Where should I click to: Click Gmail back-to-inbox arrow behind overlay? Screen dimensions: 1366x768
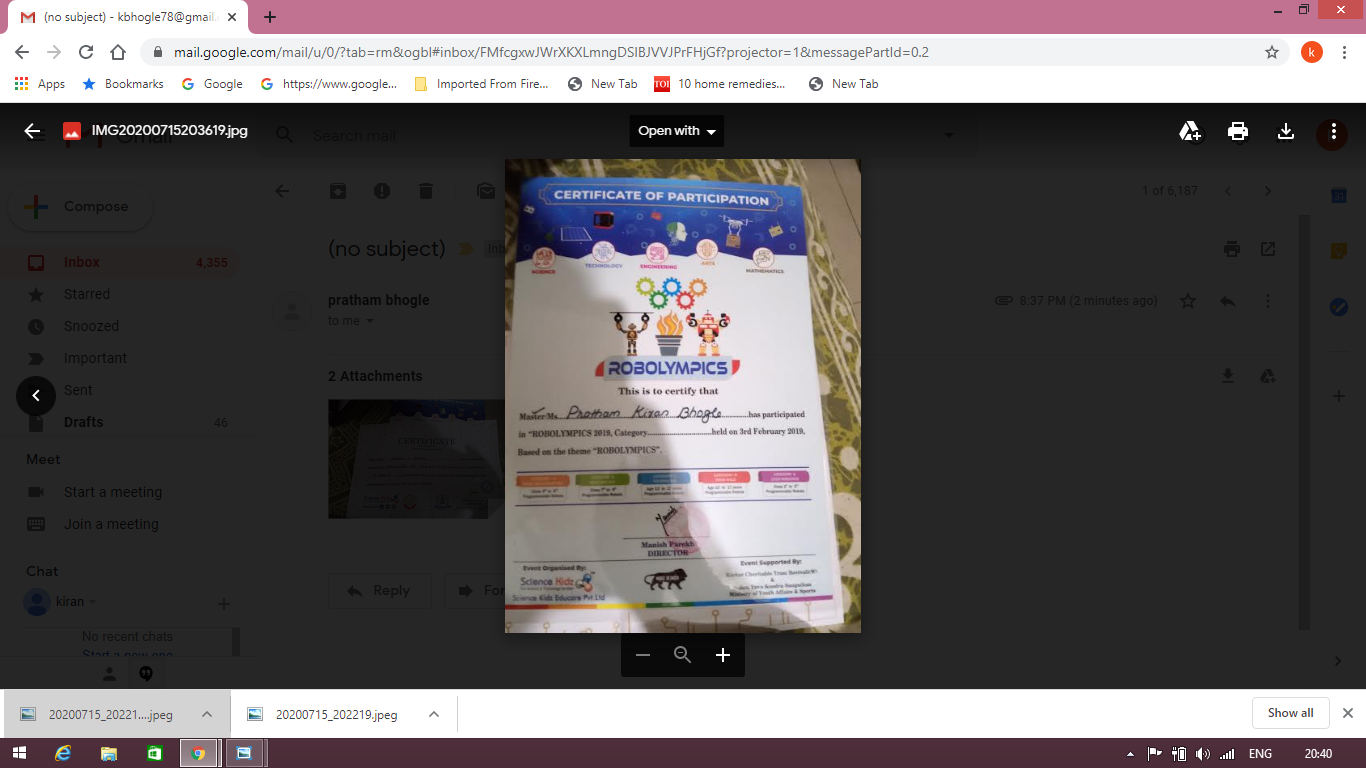282,191
